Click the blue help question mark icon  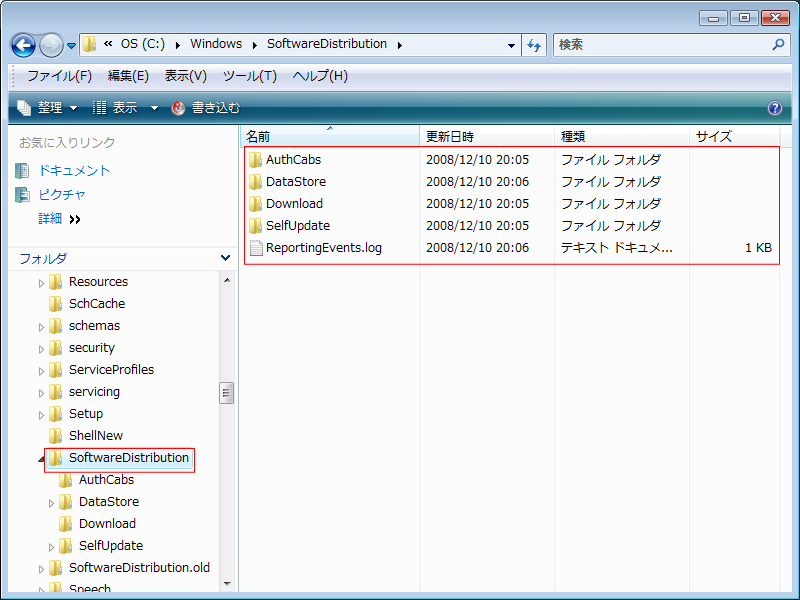[x=774, y=108]
